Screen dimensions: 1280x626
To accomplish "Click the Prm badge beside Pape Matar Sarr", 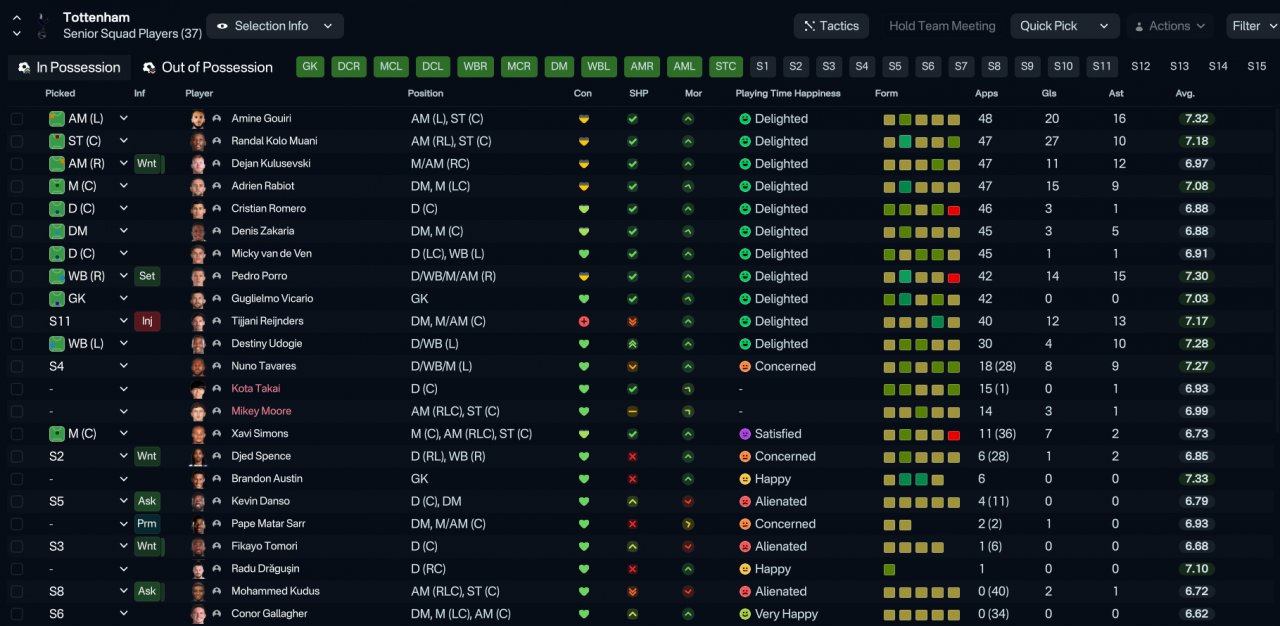I will pyautogui.click(x=147, y=524).
